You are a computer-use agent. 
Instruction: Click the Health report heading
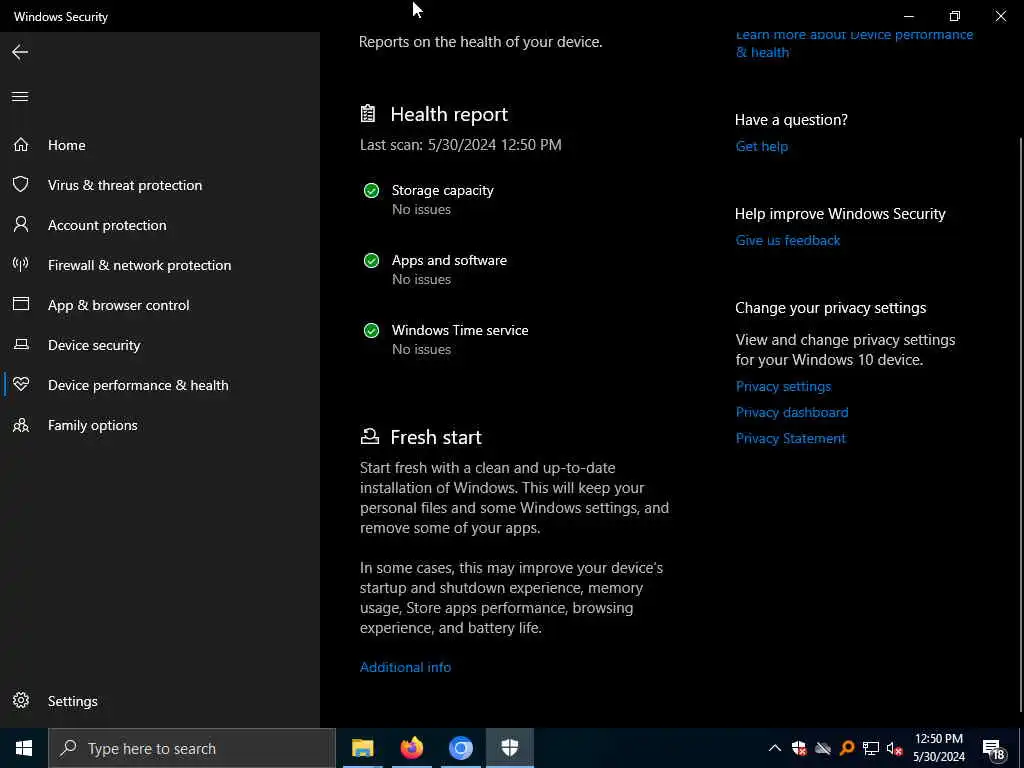click(449, 114)
